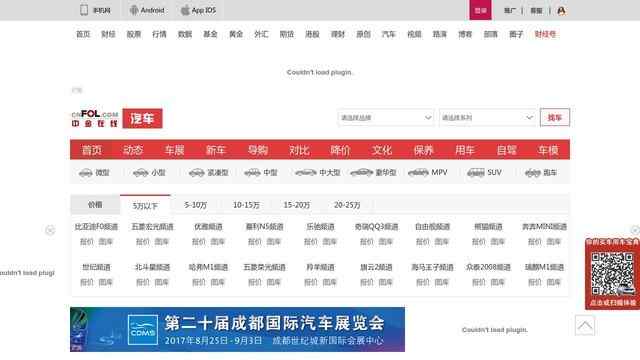Open the 哈弗M1频道 link
The width and height of the screenshot is (640, 360).
click(x=208, y=267)
